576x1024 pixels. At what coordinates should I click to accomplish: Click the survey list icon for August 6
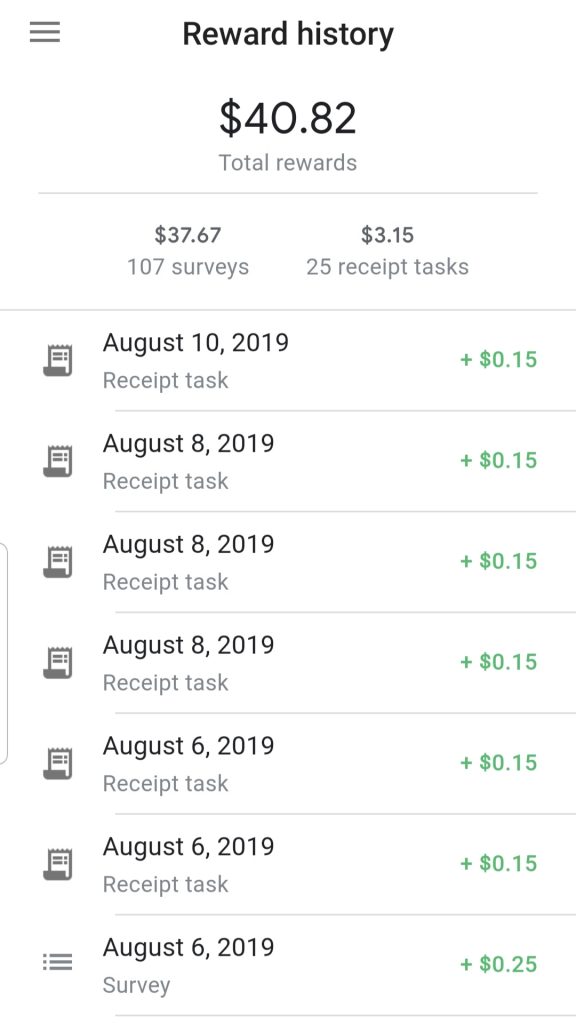coord(58,962)
